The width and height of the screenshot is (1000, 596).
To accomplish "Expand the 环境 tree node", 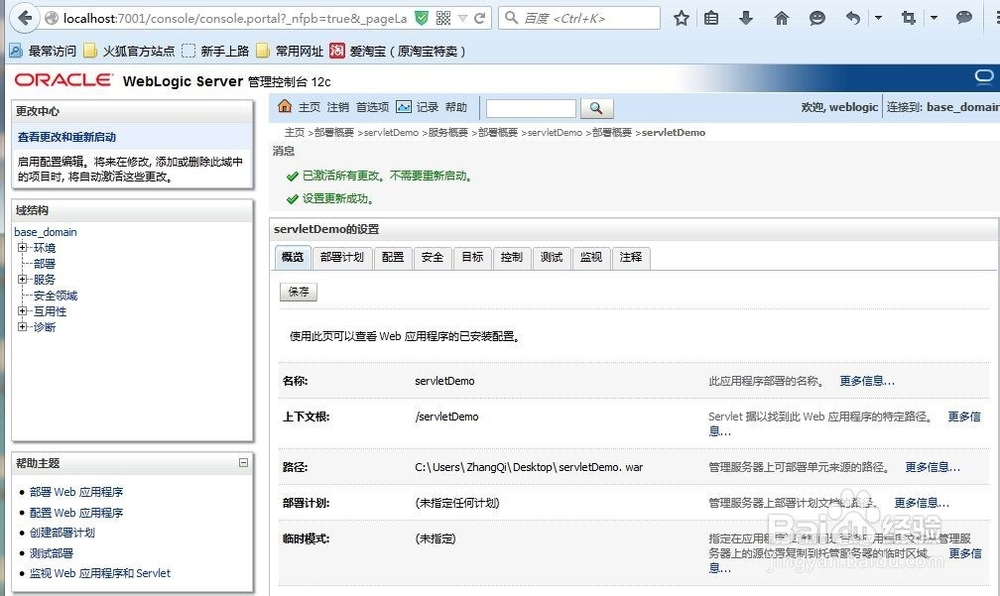I will click(x=22, y=247).
